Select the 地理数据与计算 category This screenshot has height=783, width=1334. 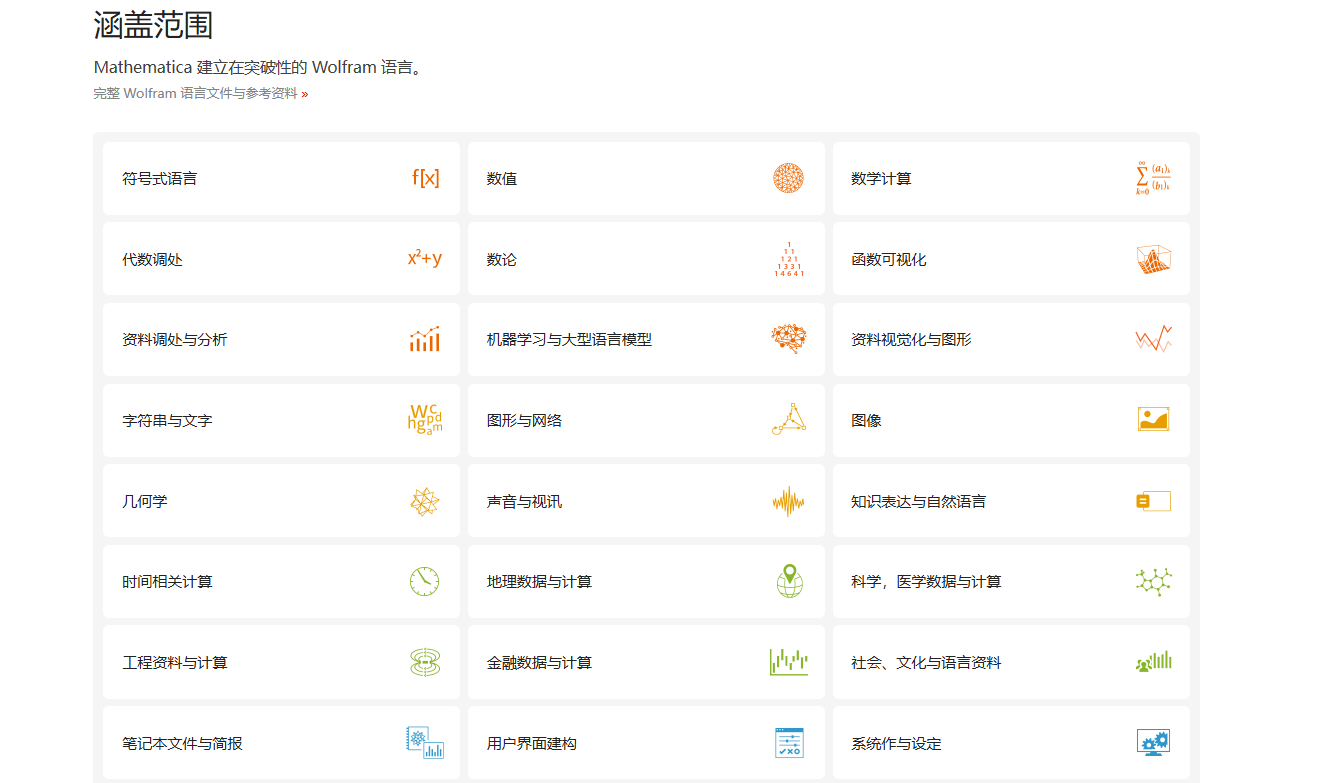[x=646, y=581]
